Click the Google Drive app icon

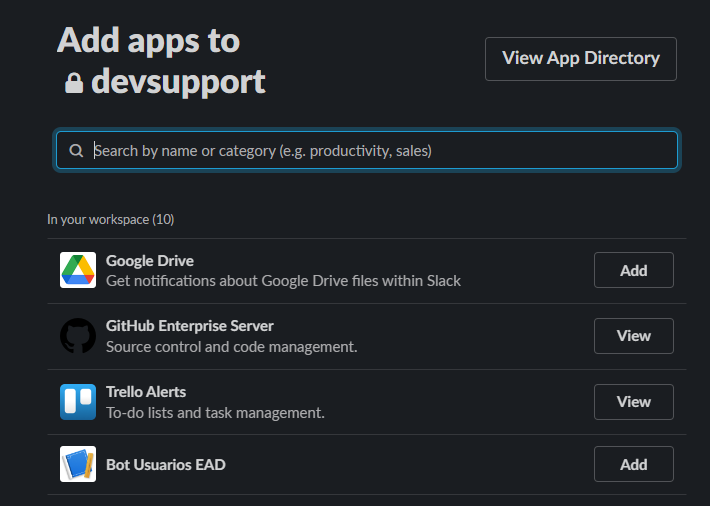[x=78, y=270]
